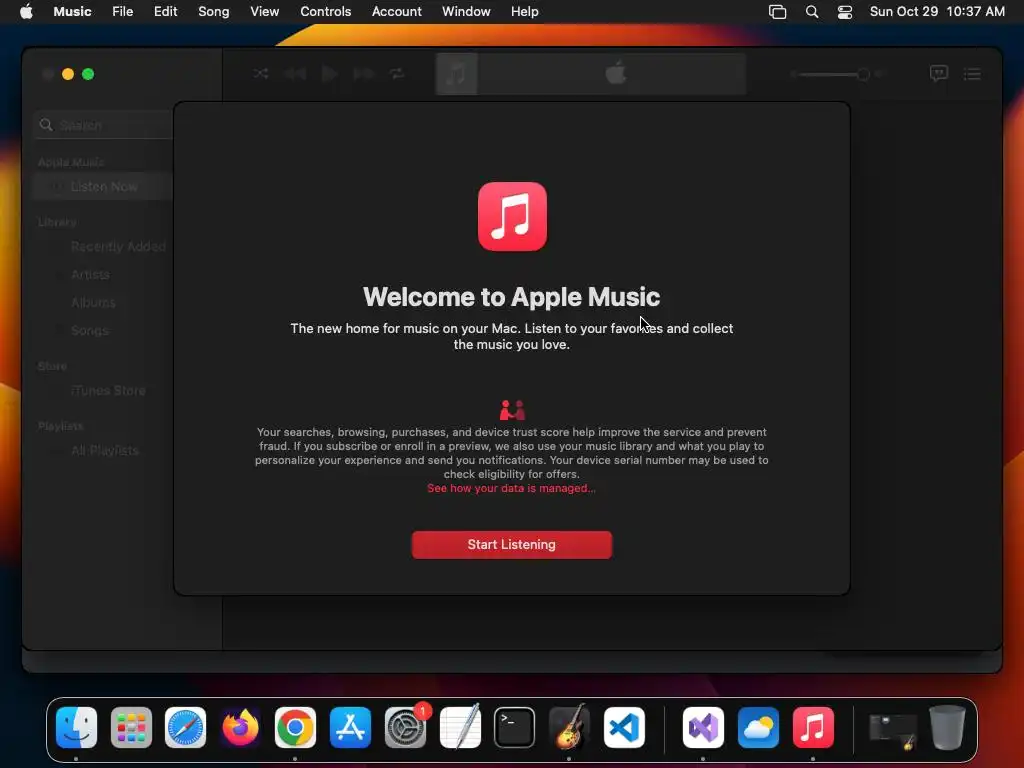1024x768 pixels.
Task: Open the Window menu
Action: point(466,11)
